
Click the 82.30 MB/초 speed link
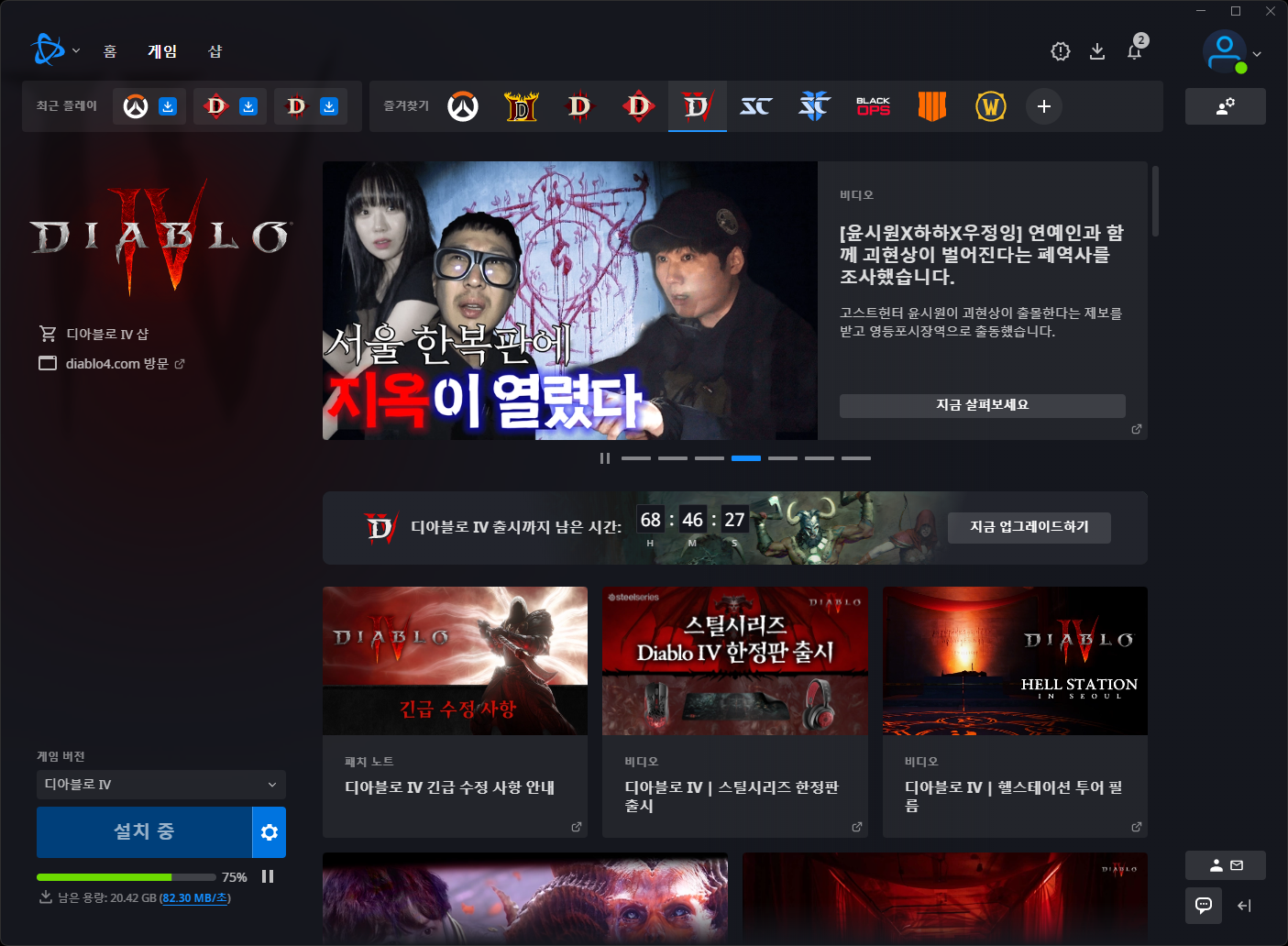(195, 898)
